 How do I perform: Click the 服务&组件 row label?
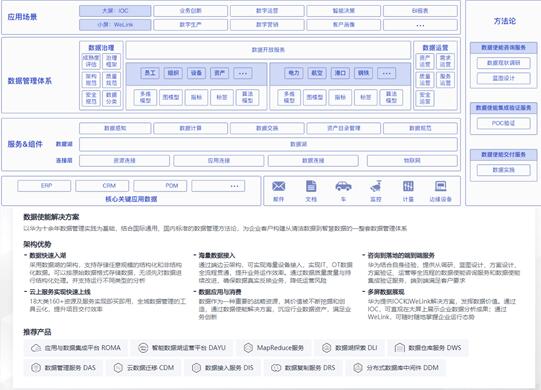(x=25, y=144)
